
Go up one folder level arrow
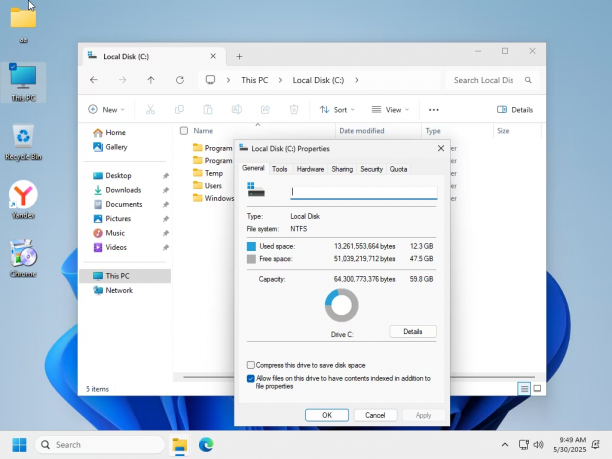coord(151,80)
